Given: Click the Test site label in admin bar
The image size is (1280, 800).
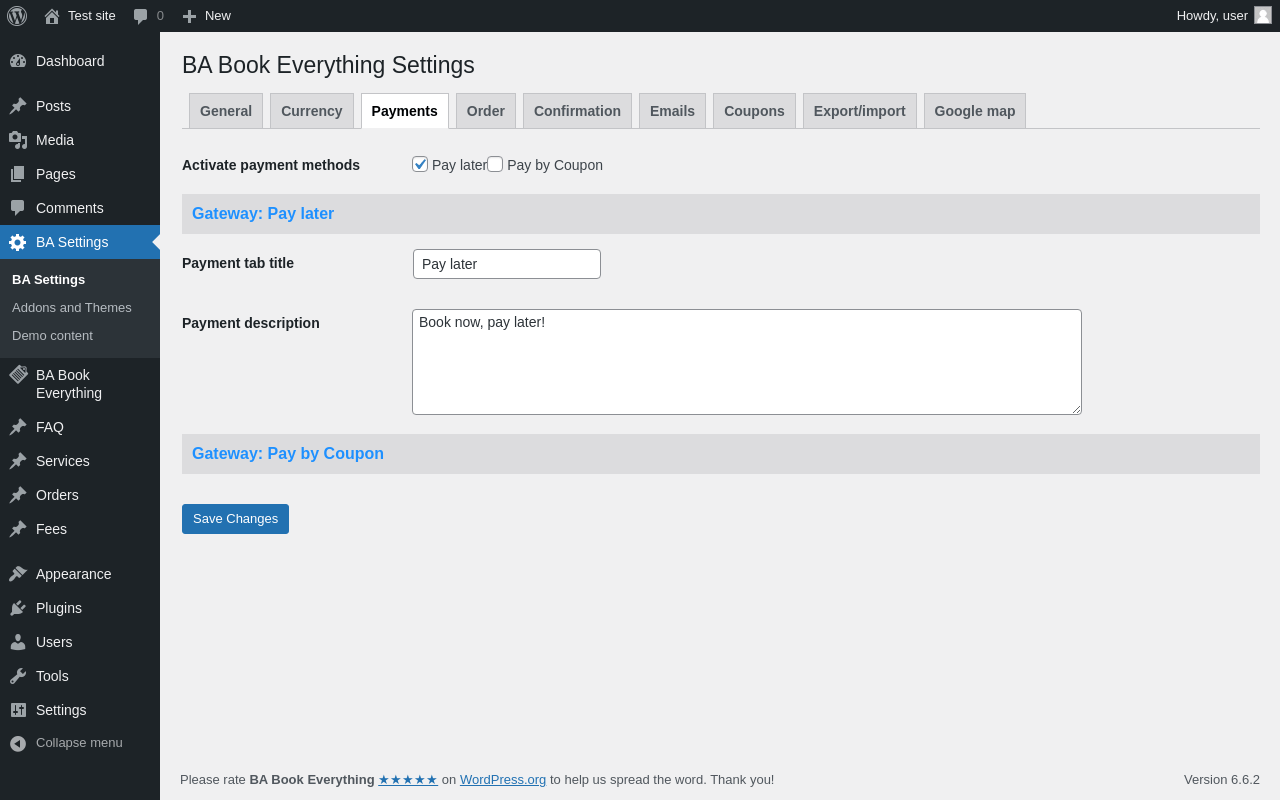Looking at the screenshot, I should click(x=92, y=16).
